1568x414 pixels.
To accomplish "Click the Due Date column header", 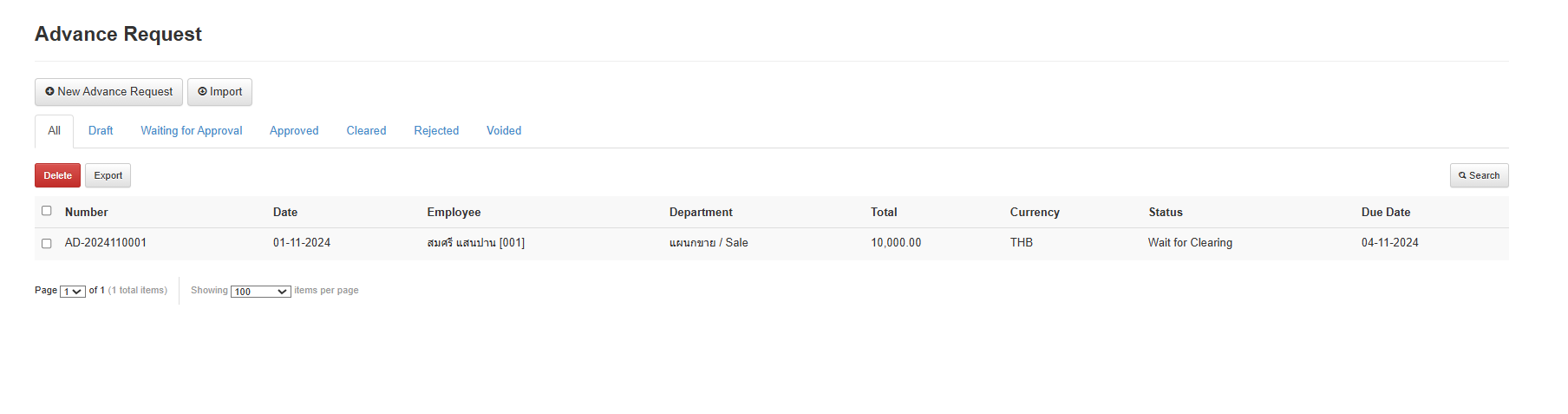I will [x=1386, y=213].
